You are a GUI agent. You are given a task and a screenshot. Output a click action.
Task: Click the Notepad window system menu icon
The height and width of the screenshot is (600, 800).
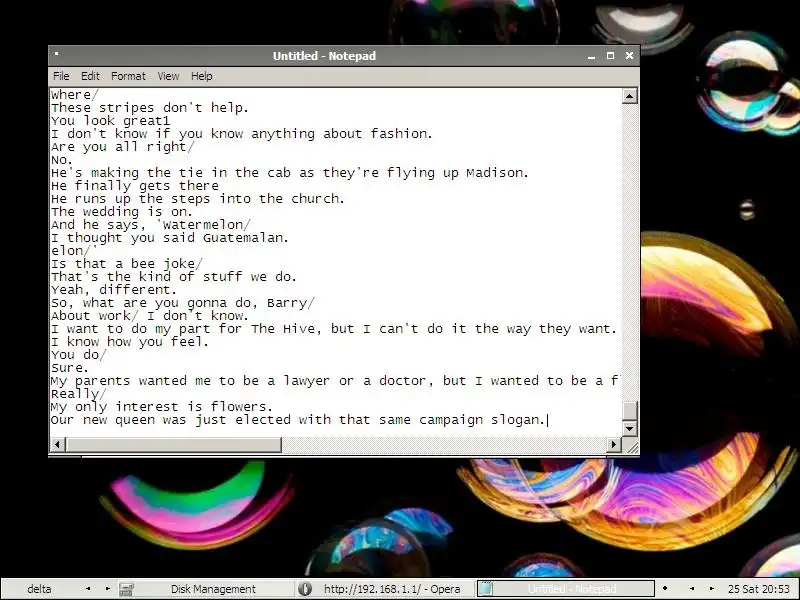(57, 54)
